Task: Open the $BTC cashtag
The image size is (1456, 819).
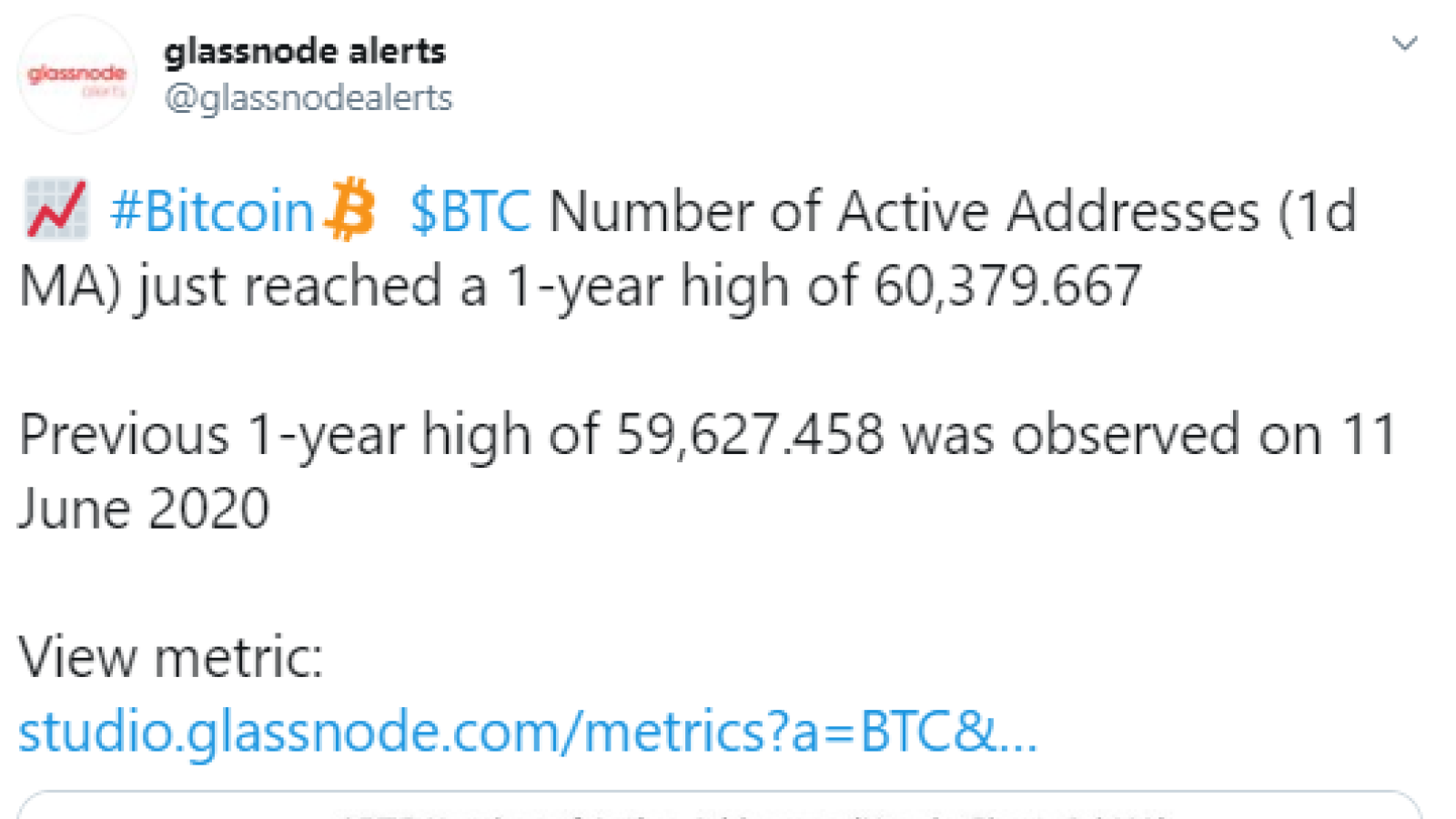Action: click(x=470, y=211)
